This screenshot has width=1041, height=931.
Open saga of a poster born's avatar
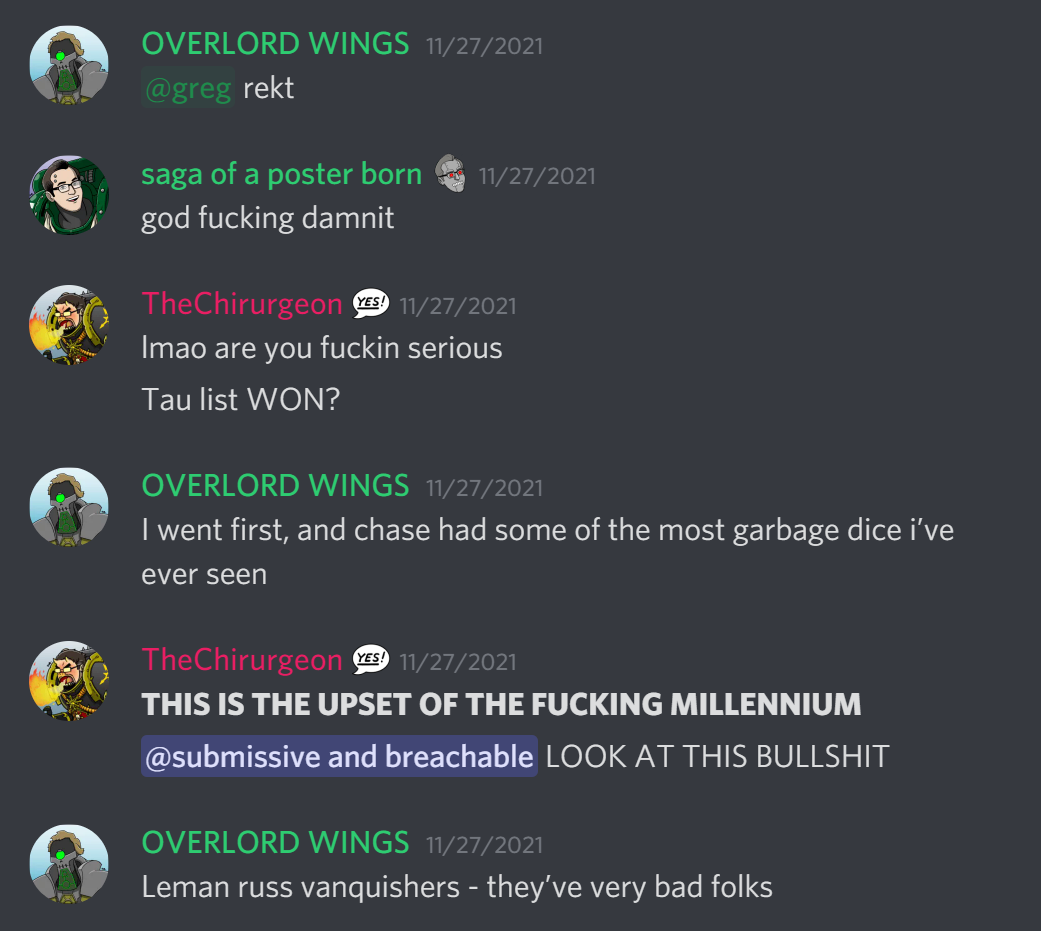point(69,195)
